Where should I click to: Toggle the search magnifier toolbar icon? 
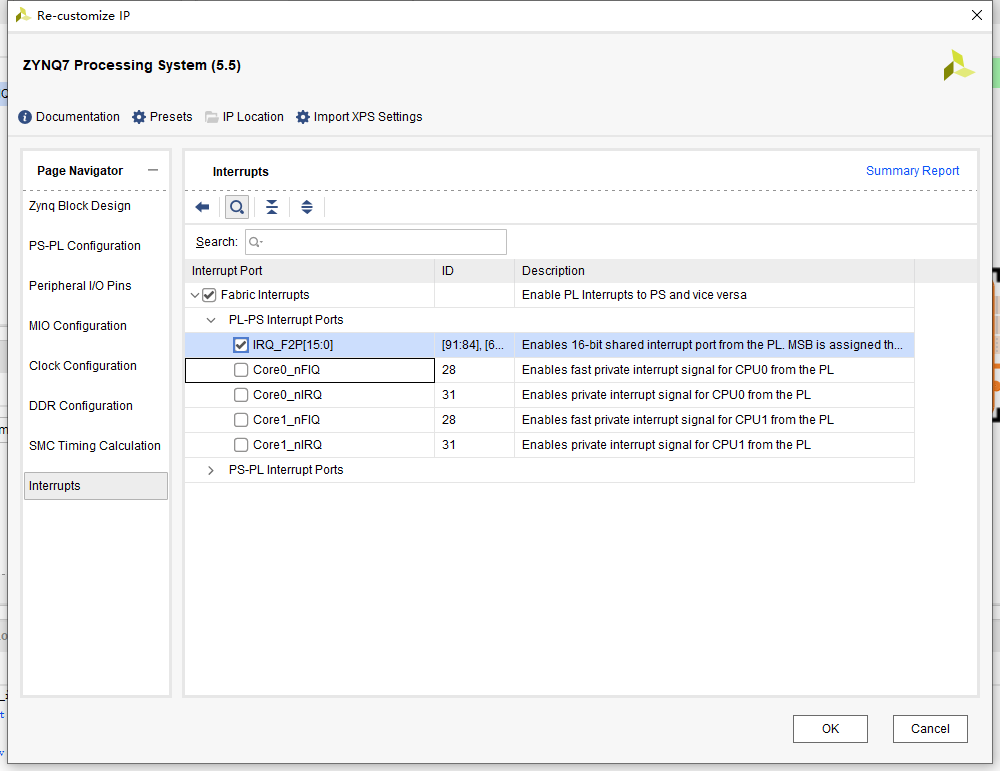pyautogui.click(x=237, y=207)
